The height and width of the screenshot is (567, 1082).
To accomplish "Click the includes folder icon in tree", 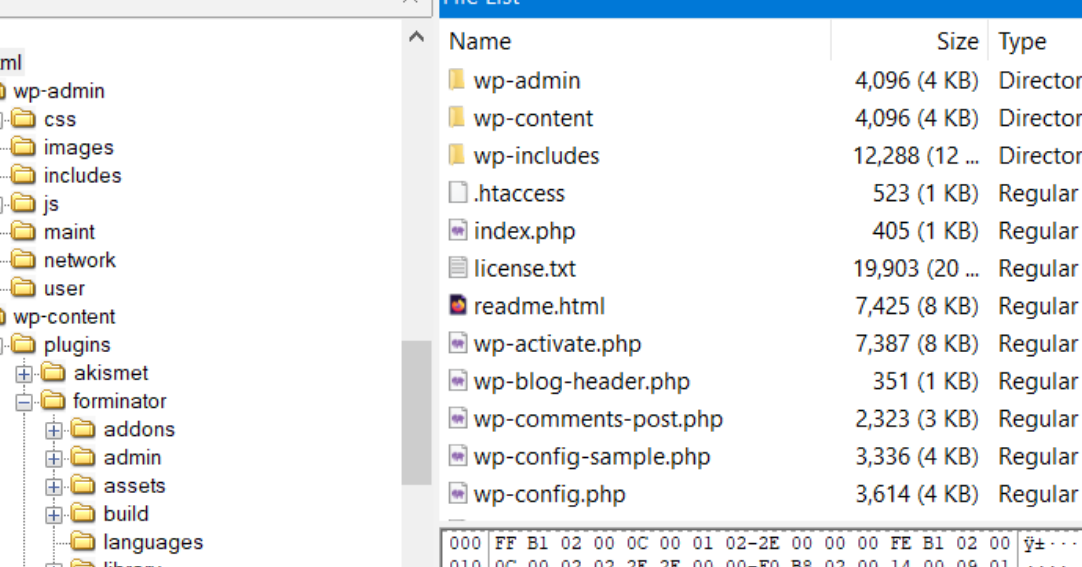I will (x=23, y=175).
